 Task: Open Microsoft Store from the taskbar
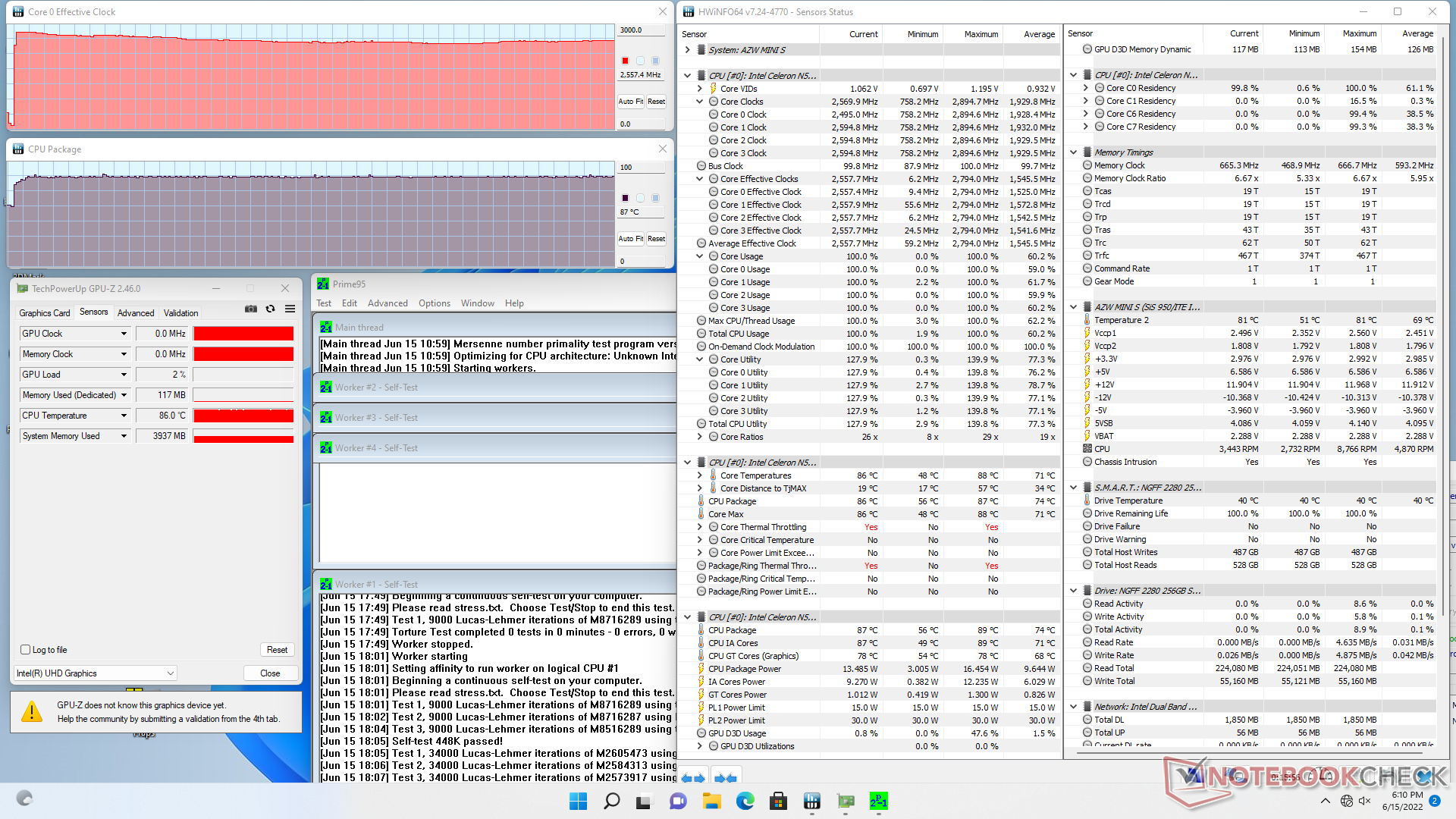coord(779,801)
